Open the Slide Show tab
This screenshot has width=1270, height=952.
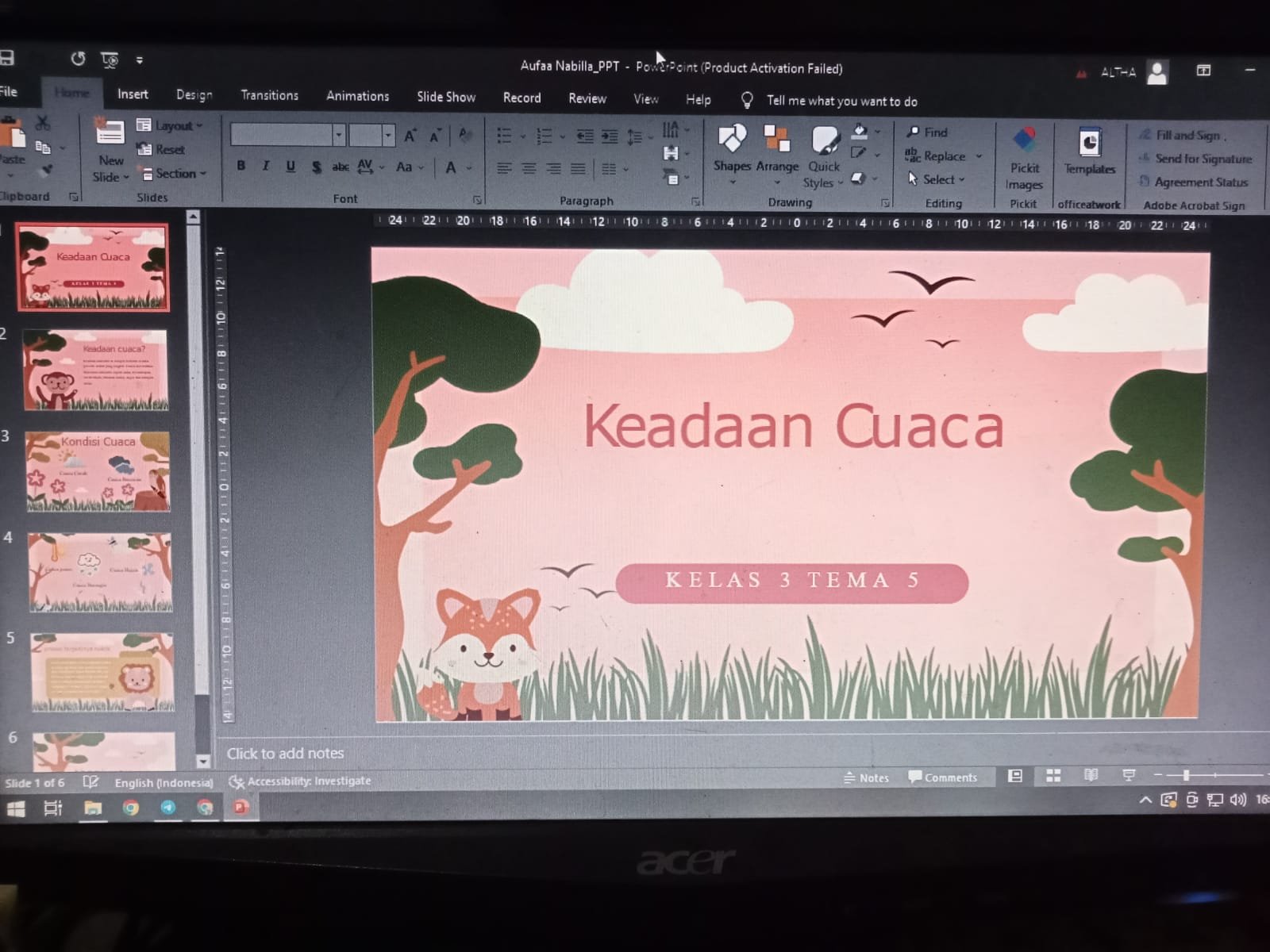446,97
